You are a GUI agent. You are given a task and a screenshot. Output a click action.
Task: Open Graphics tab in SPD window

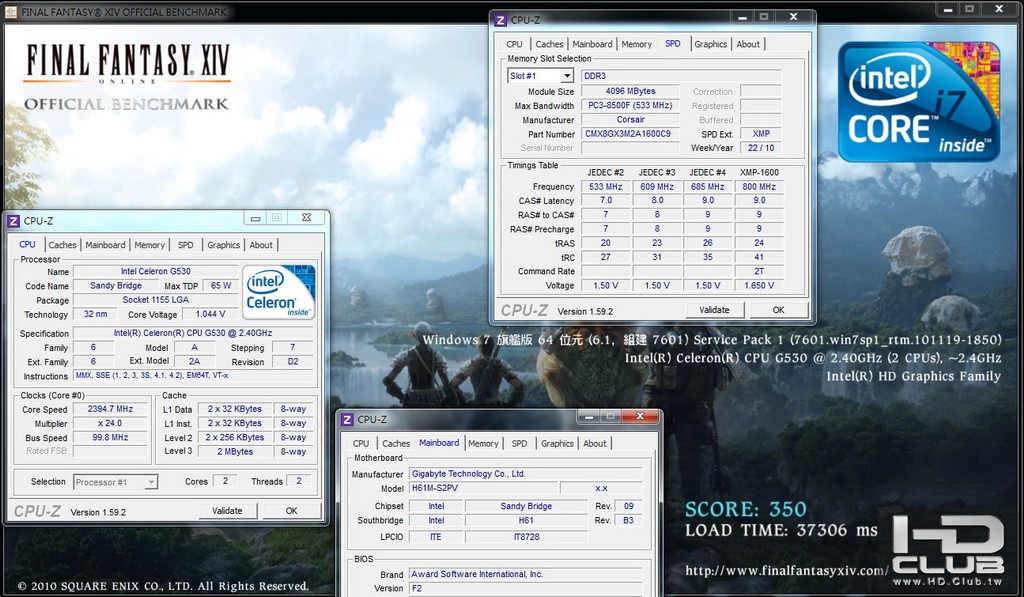[711, 44]
